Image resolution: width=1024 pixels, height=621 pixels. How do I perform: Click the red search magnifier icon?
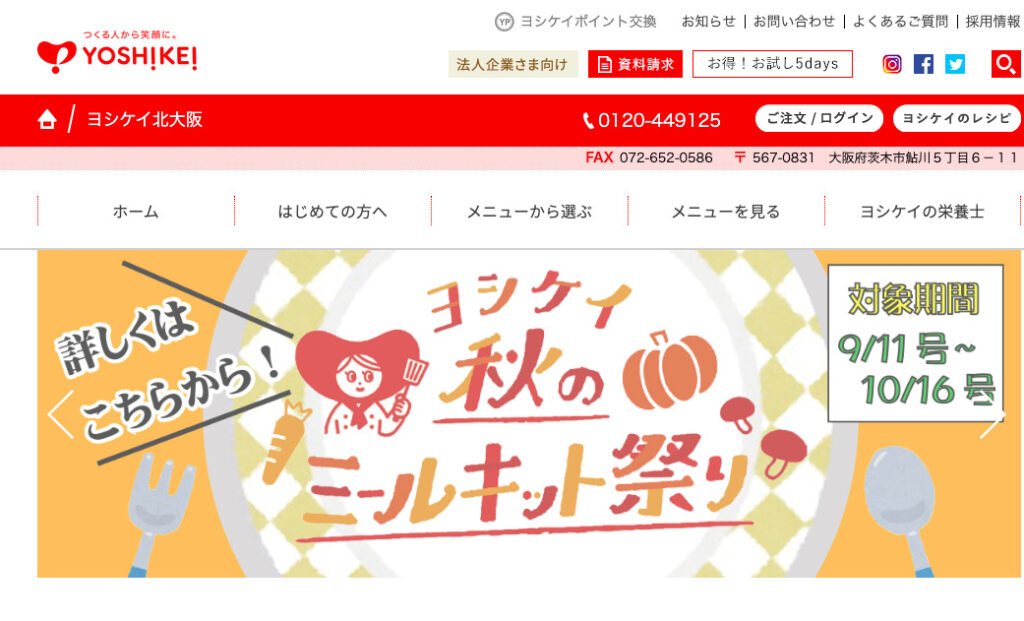click(x=1006, y=64)
